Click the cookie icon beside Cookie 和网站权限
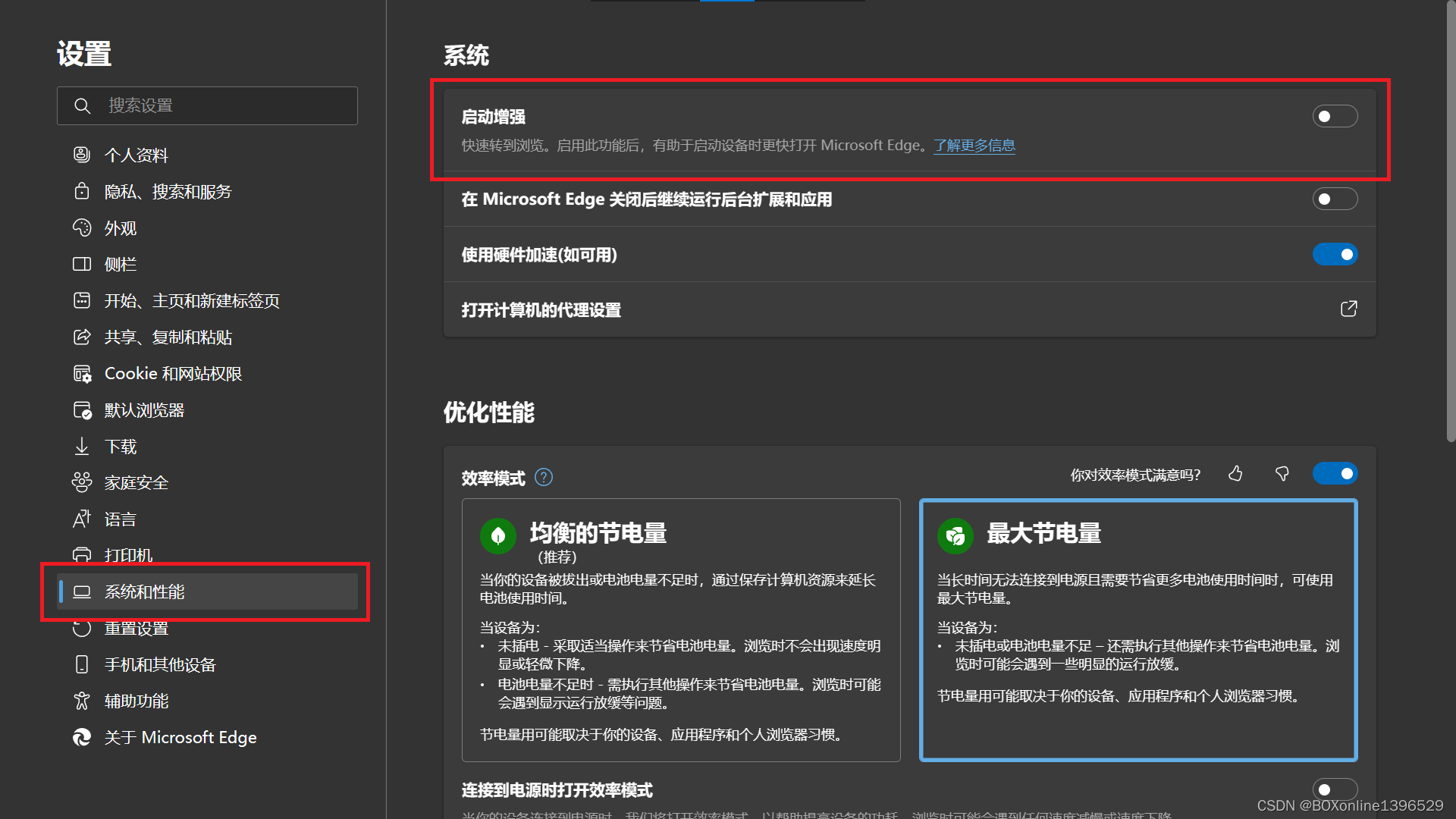Screen dimensions: 1456x819 [x=82, y=373]
